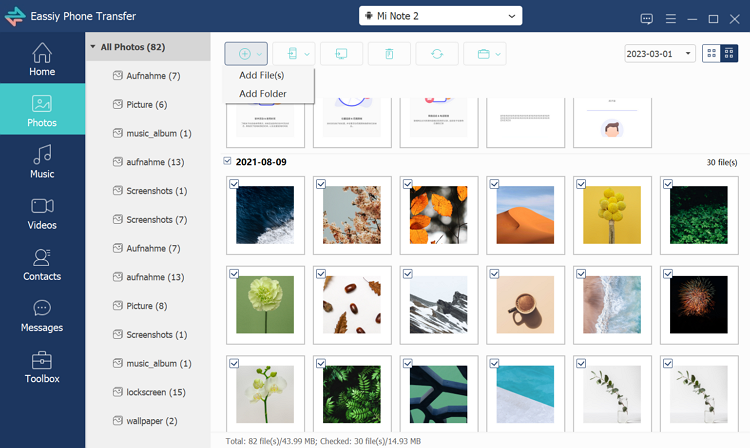Uncheck the yellow ball plant photo checkbox
The width and height of the screenshot is (750, 448).
click(x=581, y=184)
